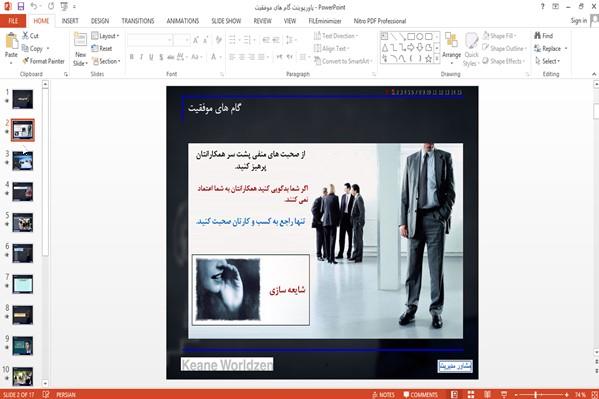Image resolution: width=599 pixels, height=399 pixels.
Task: Click the Paste icon
Action: 11,42
